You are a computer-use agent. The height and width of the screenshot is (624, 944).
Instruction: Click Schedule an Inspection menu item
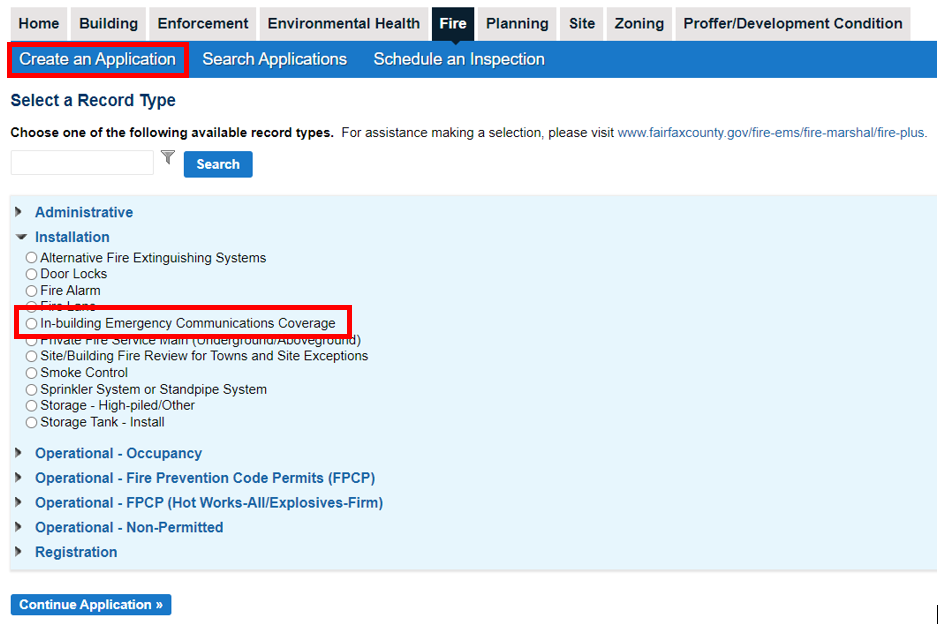(x=459, y=59)
